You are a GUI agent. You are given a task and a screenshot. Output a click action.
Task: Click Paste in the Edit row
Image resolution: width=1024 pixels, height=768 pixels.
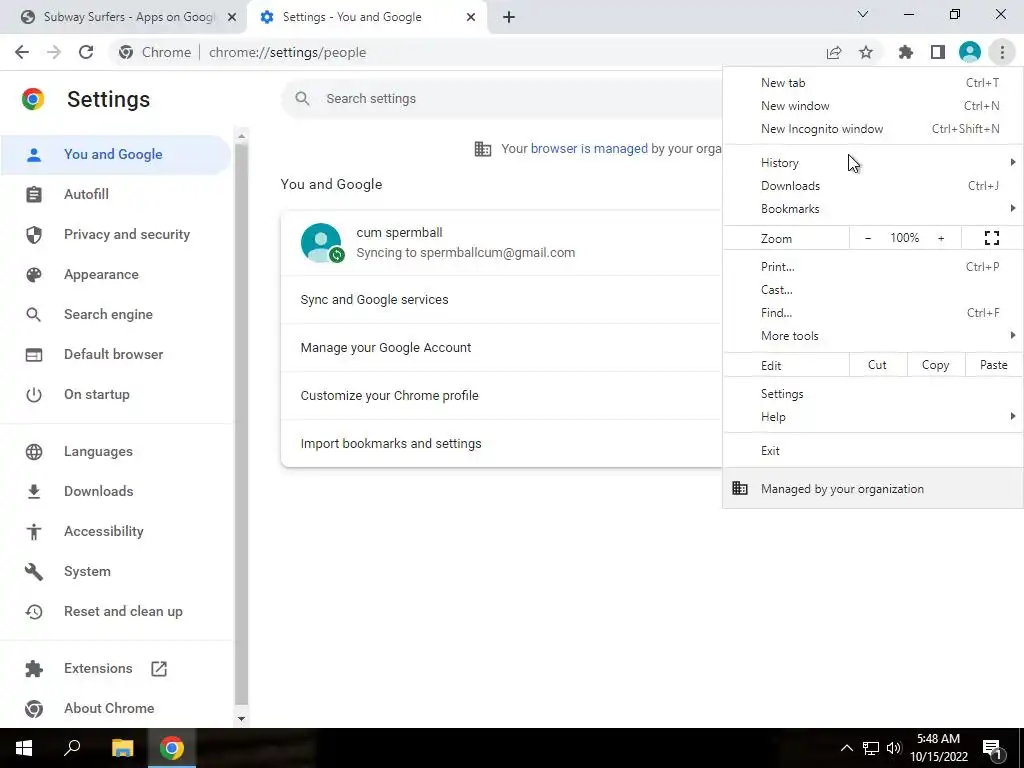[x=993, y=365]
